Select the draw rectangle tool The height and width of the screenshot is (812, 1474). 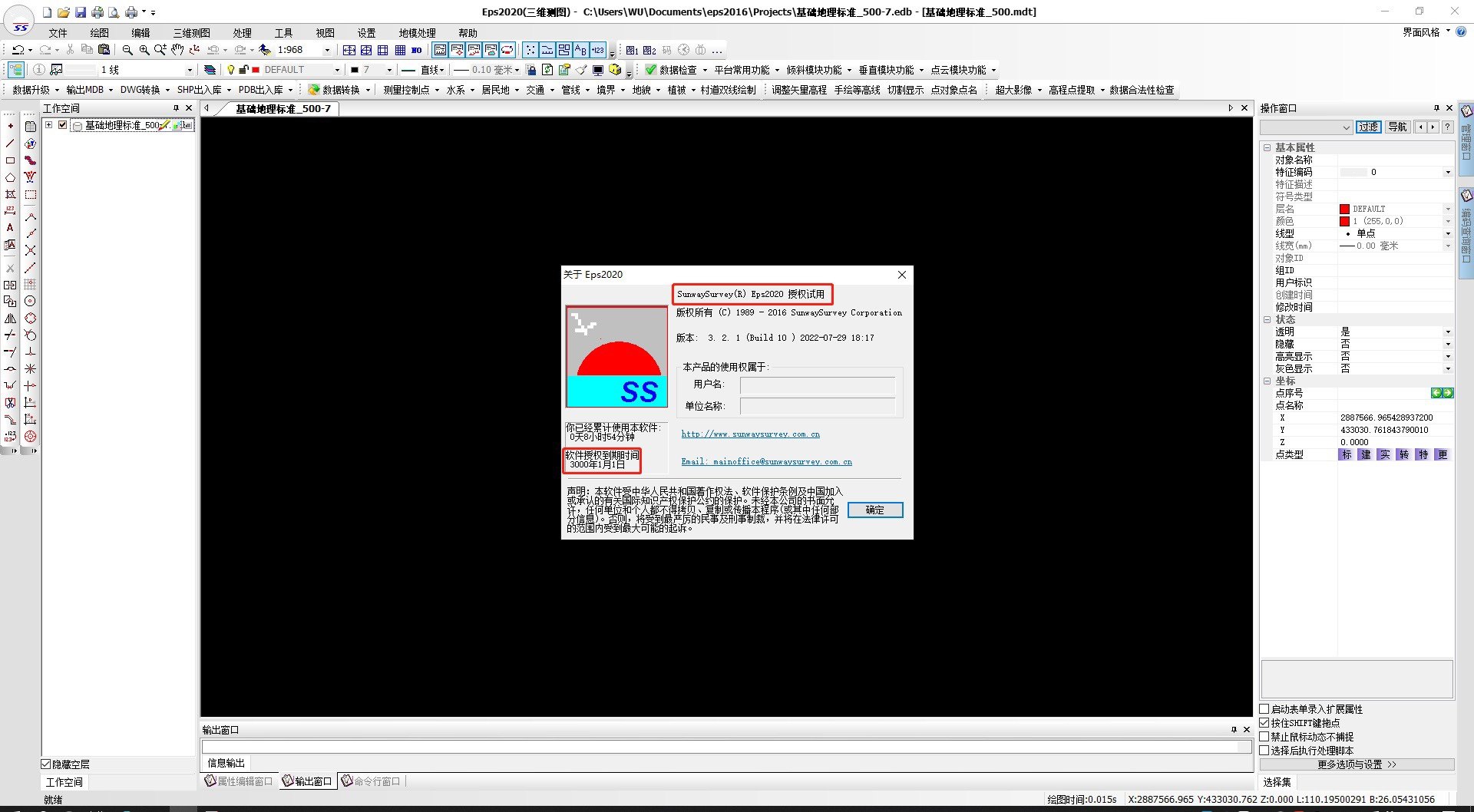pyautogui.click(x=10, y=160)
